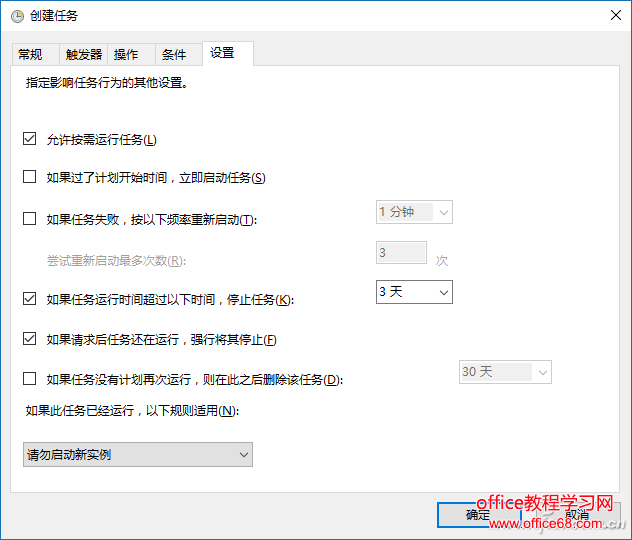Open the 30 天 delete-after dropdown
This screenshot has width=632, height=540.
pos(505,372)
